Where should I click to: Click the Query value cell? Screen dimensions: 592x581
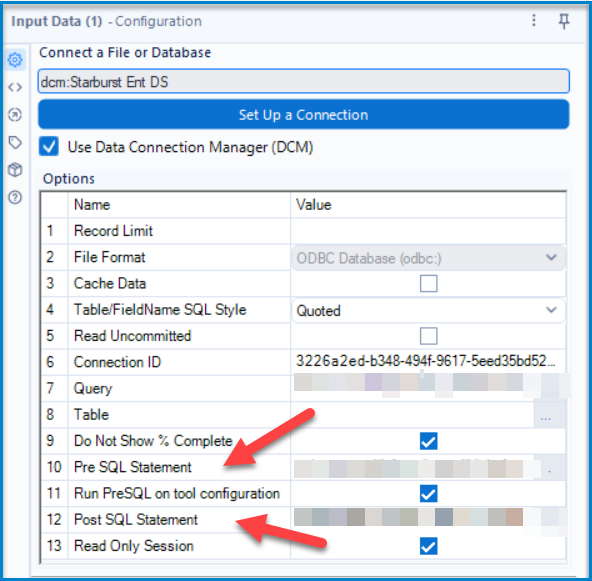tap(428, 388)
